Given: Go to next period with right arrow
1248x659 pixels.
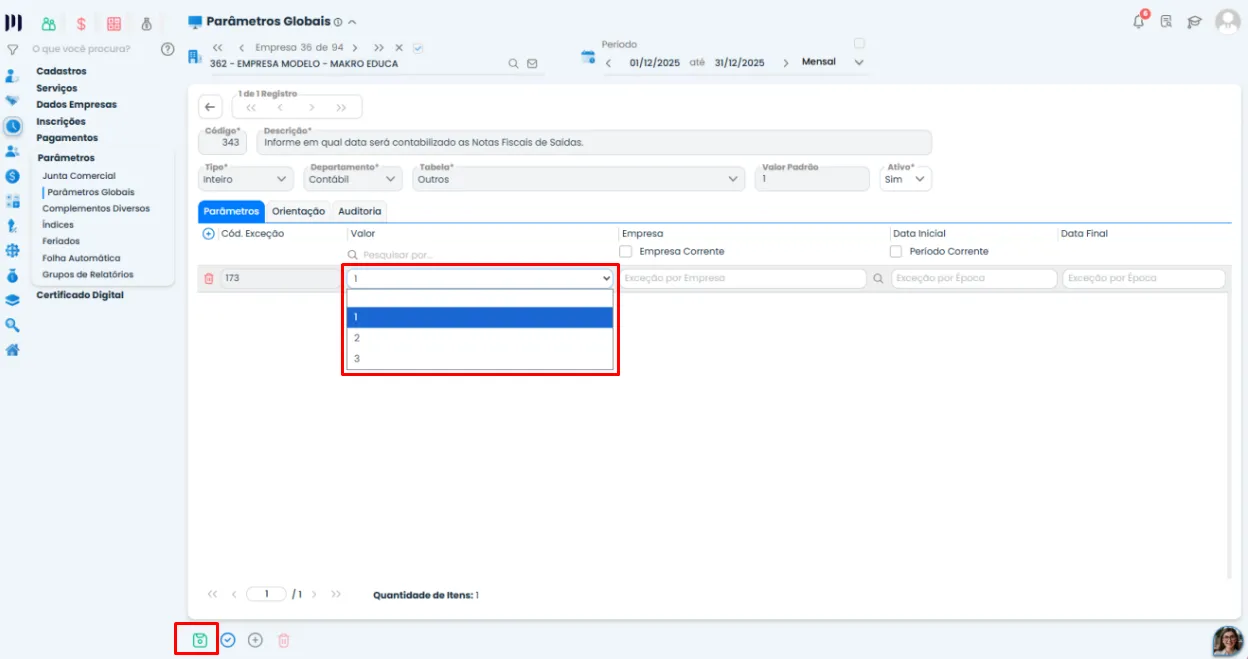Looking at the screenshot, I should tap(786, 63).
